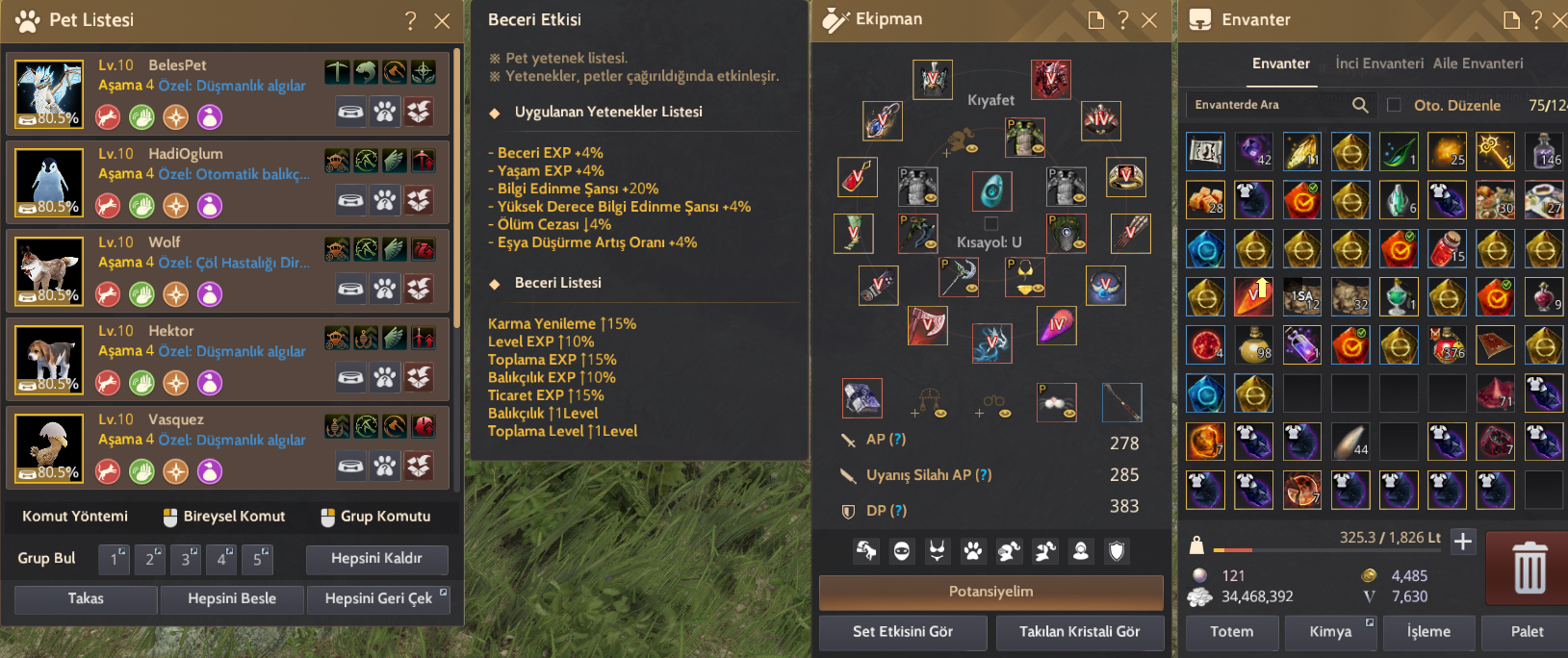The height and width of the screenshot is (658, 1568).
Task: Expand the Hepsini Geri Çek options
Action: pos(443,593)
